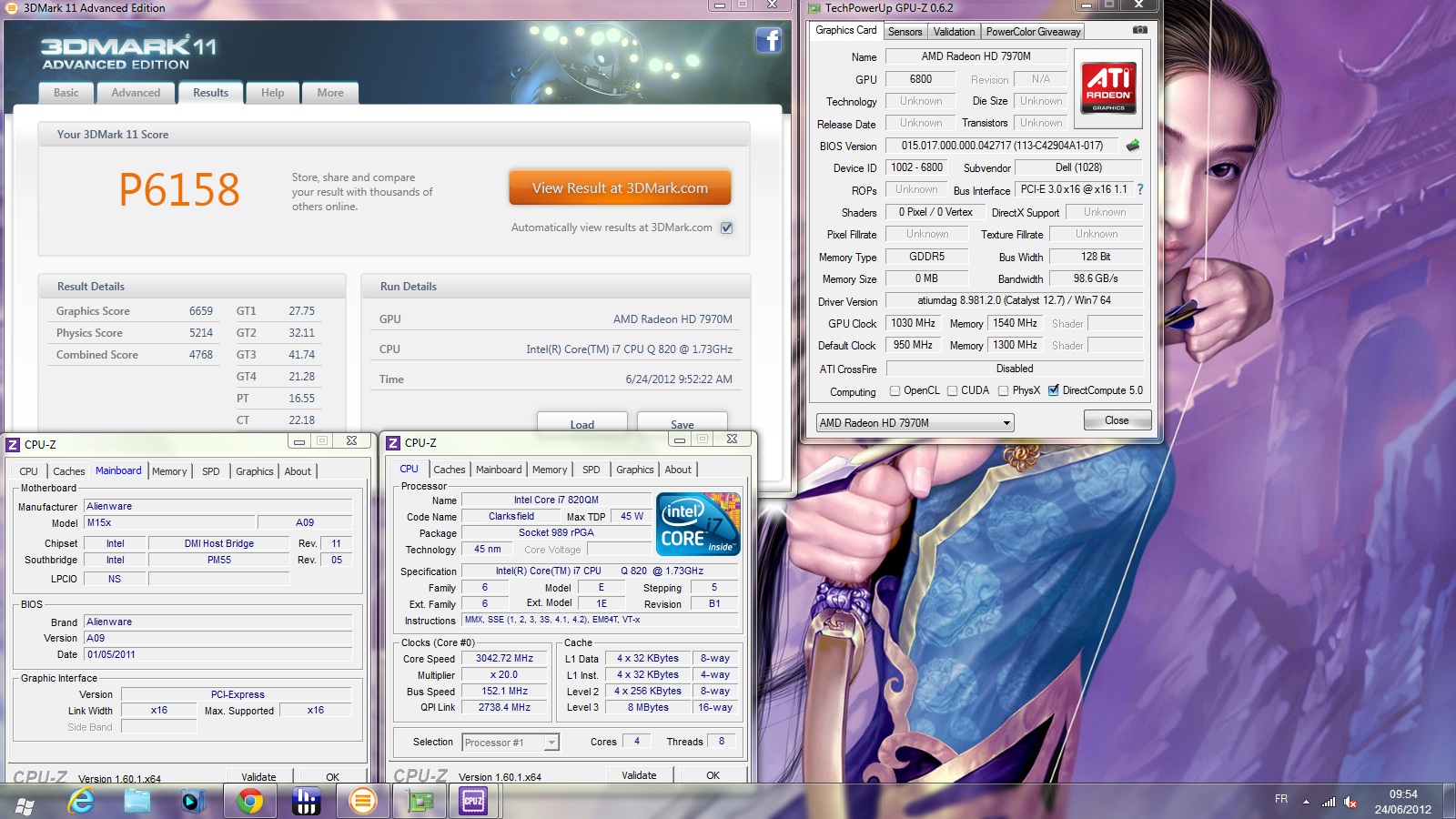The image size is (1456, 819).
Task: Click Validate in right CPU-Z window
Action: click(639, 775)
